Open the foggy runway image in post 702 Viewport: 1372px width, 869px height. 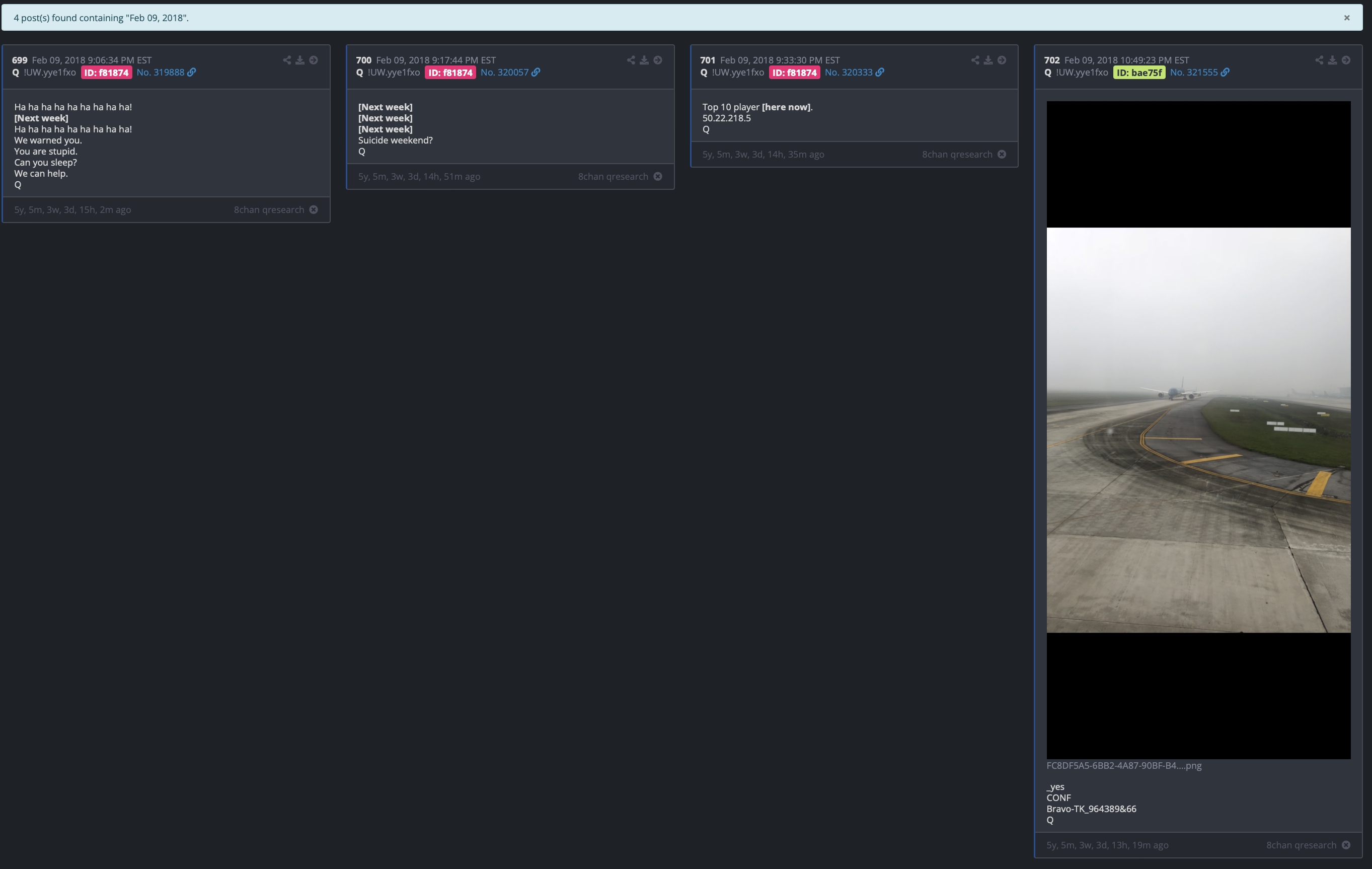point(1198,430)
